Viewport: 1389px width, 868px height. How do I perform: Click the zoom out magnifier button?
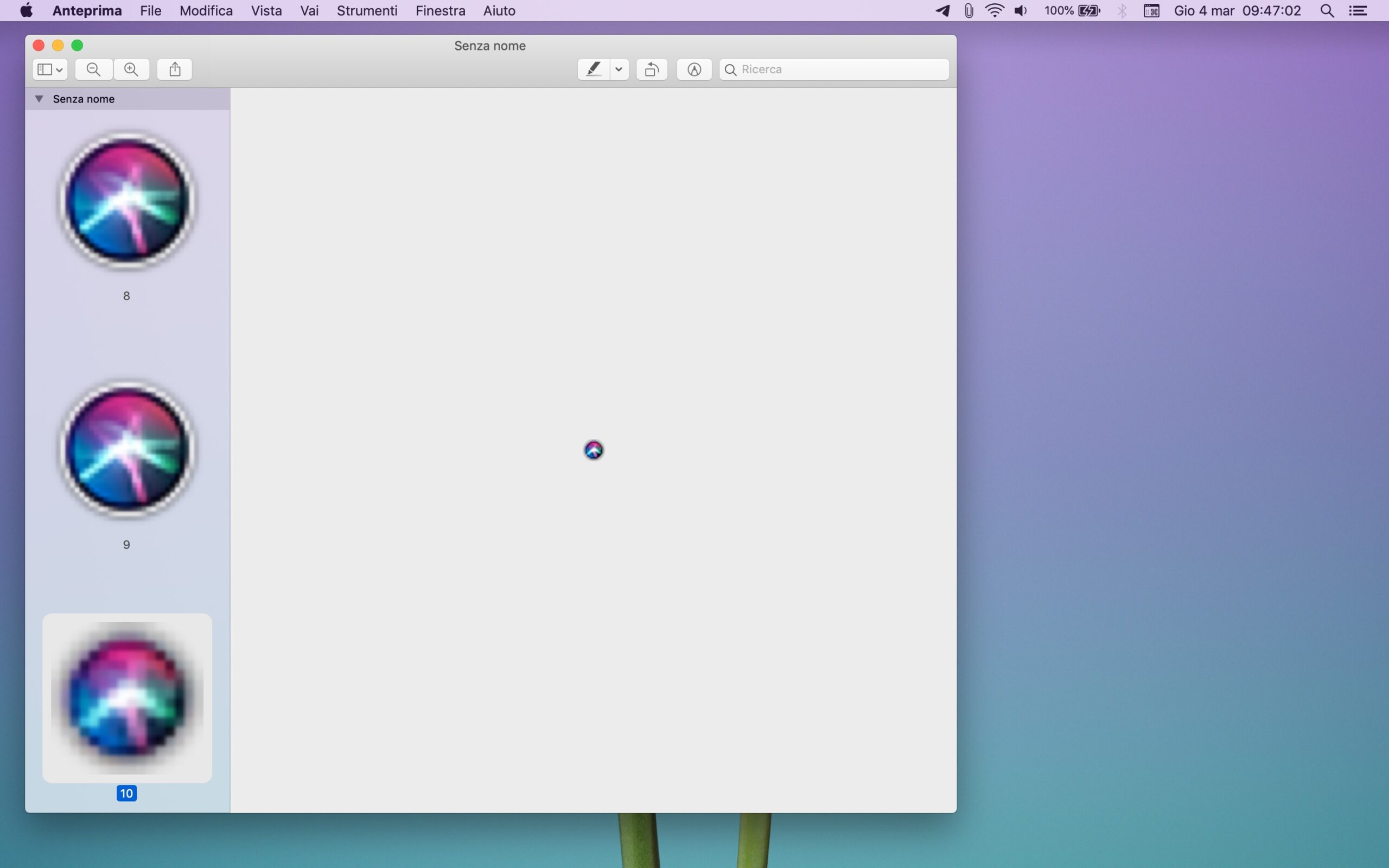tap(93, 69)
